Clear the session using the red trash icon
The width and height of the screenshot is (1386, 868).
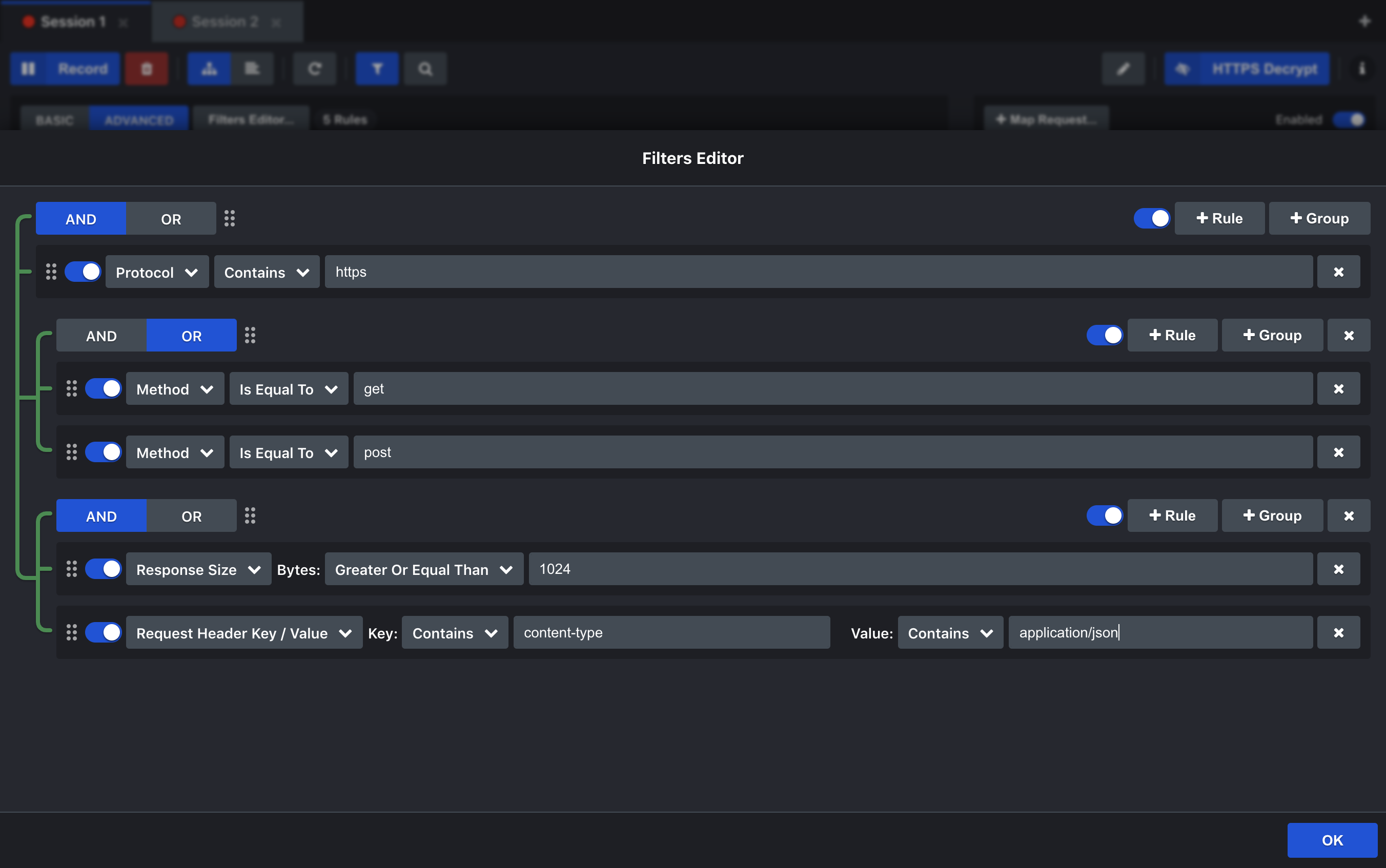click(x=147, y=68)
